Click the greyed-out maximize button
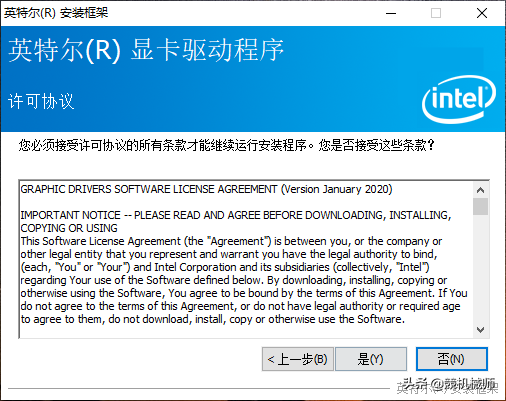The width and height of the screenshot is (506, 401). pos(436,13)
